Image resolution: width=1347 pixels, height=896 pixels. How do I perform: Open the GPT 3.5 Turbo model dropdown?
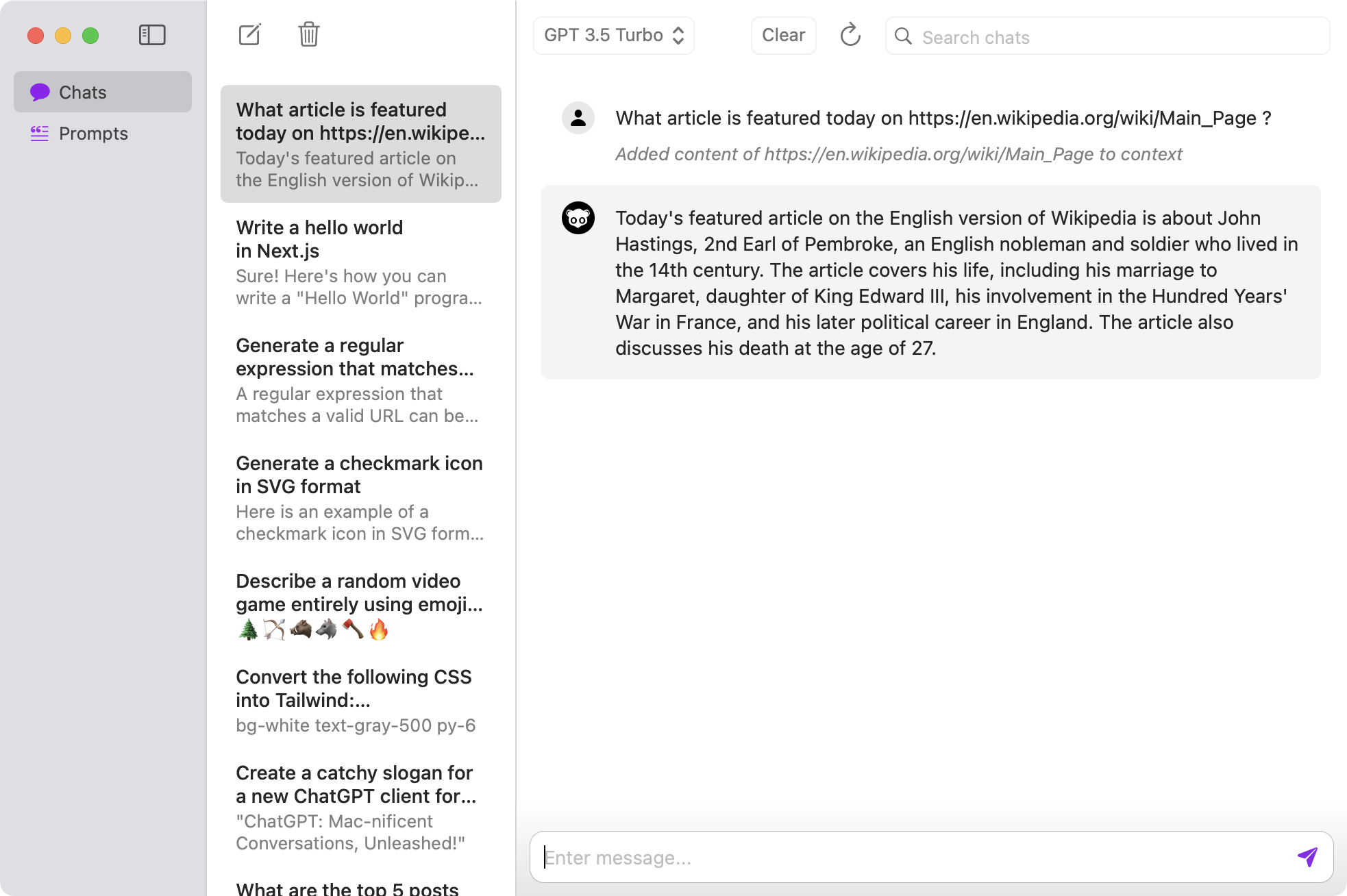[x=613, y=36]
